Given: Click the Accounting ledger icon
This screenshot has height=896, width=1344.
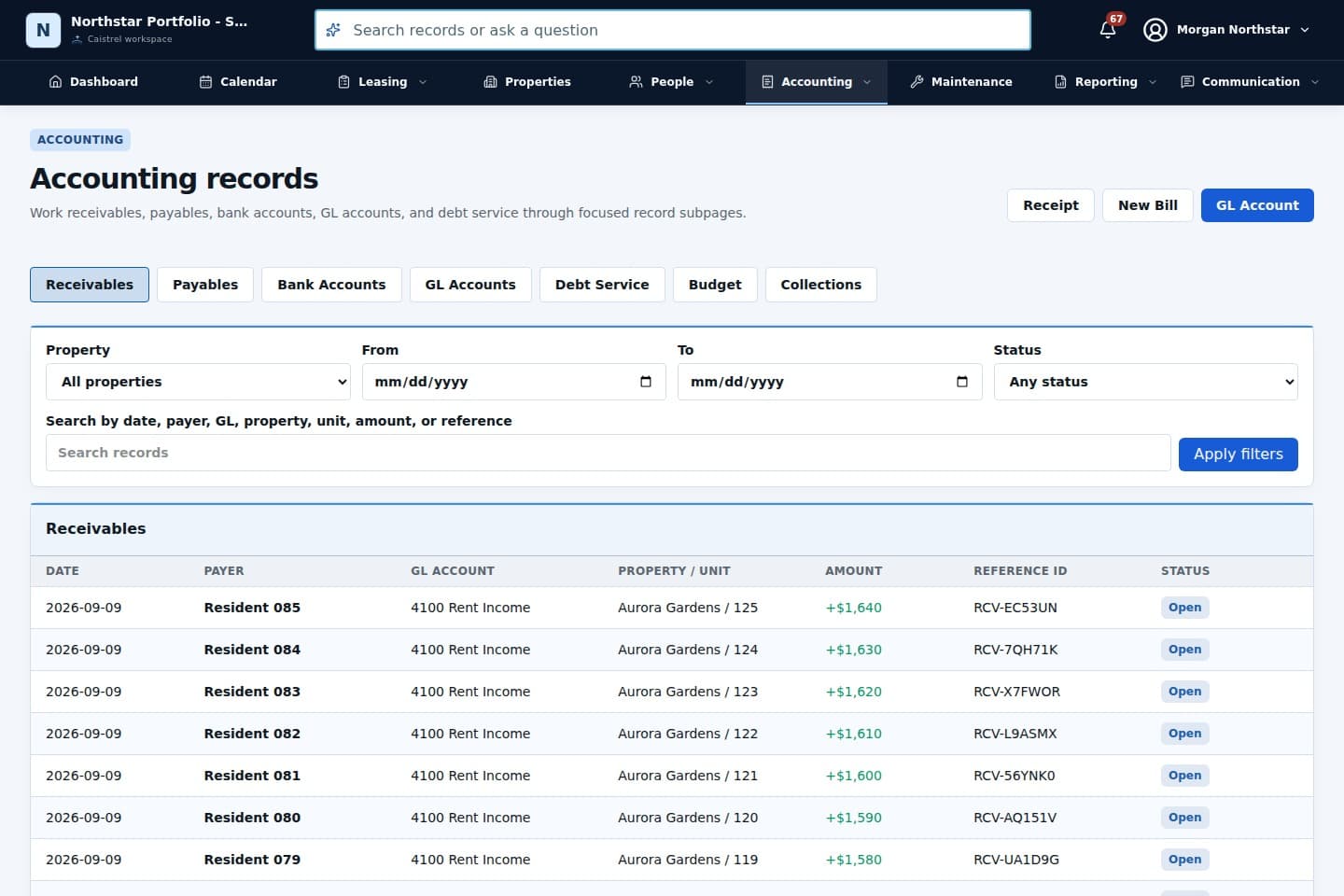Looking at the screenshot, I should click(x=767, y=82).
